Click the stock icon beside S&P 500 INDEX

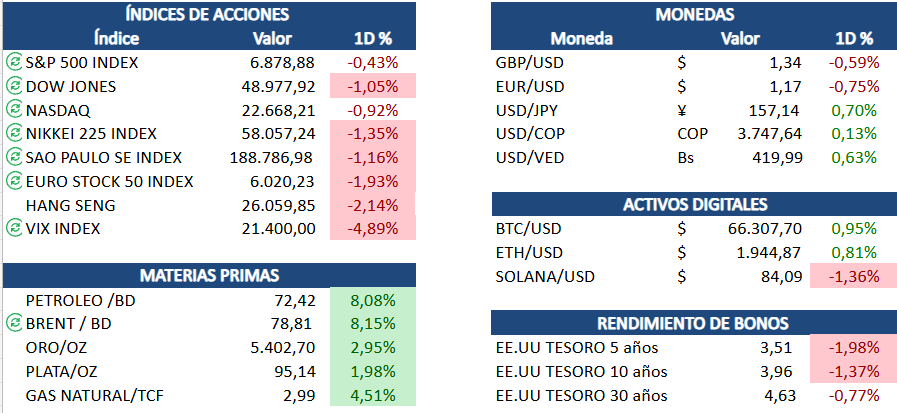click(x=13, y=62)
